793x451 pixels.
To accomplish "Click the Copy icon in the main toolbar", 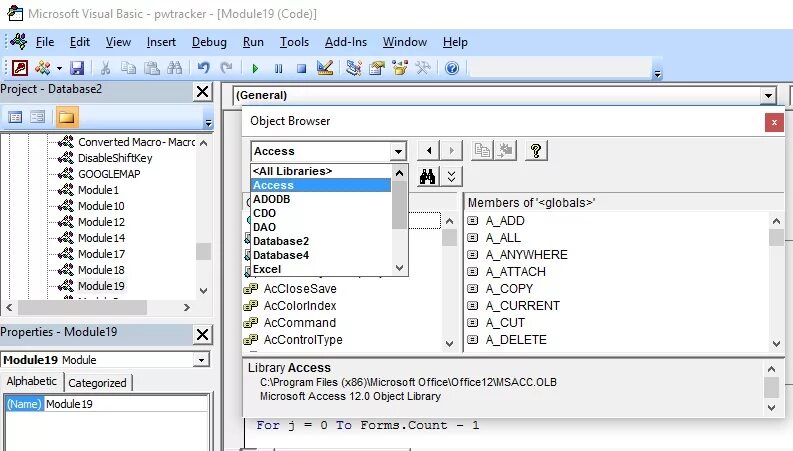I will [x=128, y=68].
